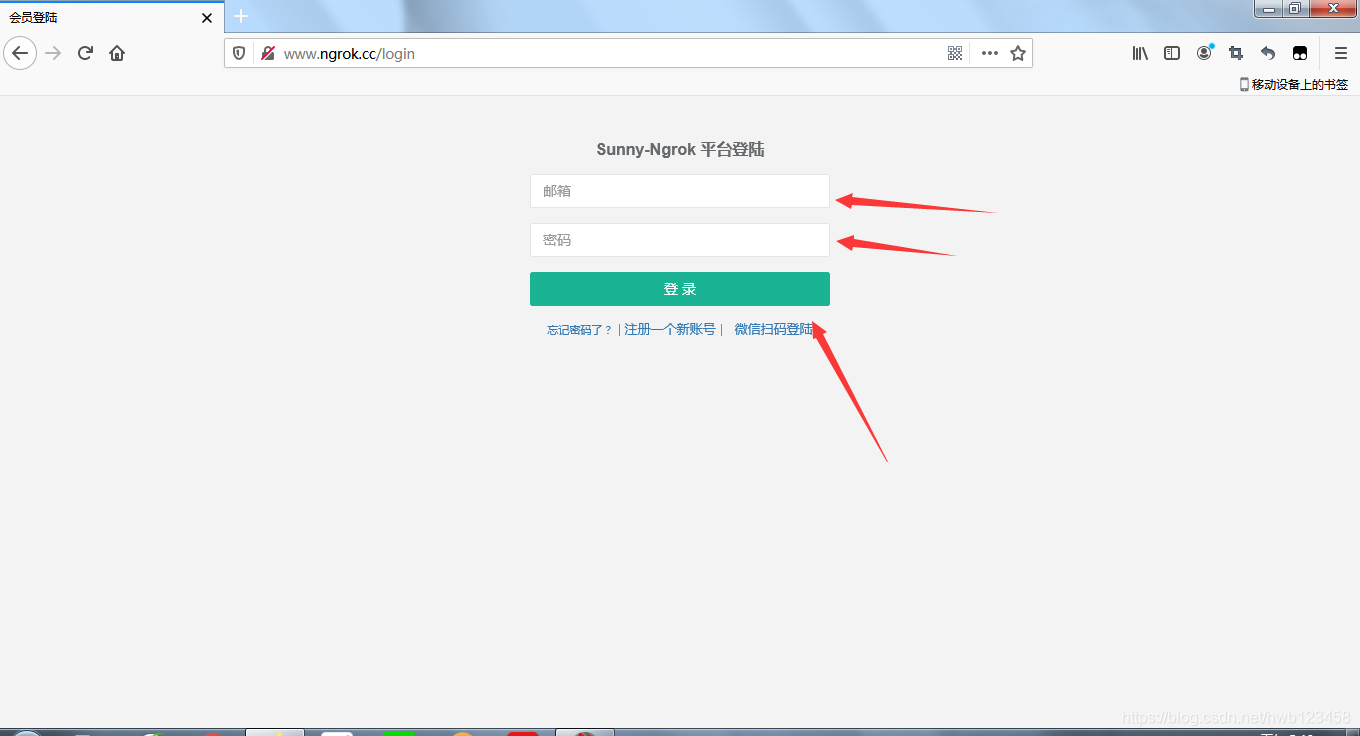The width and height of the screenshot is (1360, 736).
Task: Open 移动设备上的书签 bookmarks folder
Action: click(1294, 85)
